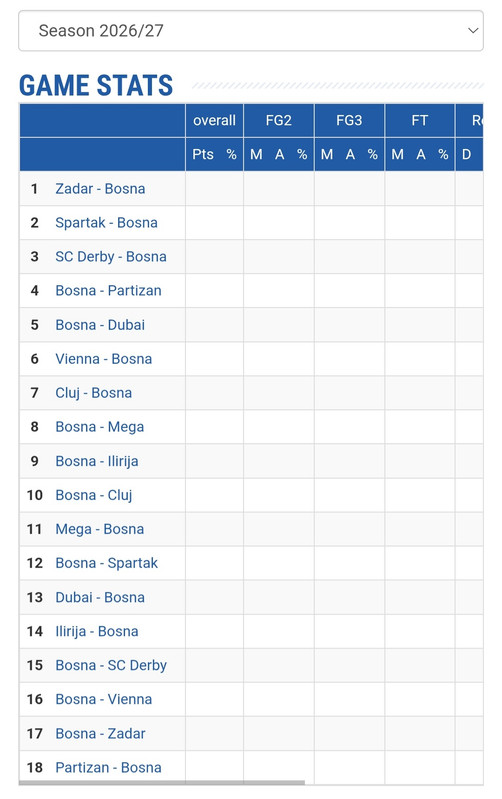Open the Bosna - Mega game

pyautogui.click(x=100, y=427)
